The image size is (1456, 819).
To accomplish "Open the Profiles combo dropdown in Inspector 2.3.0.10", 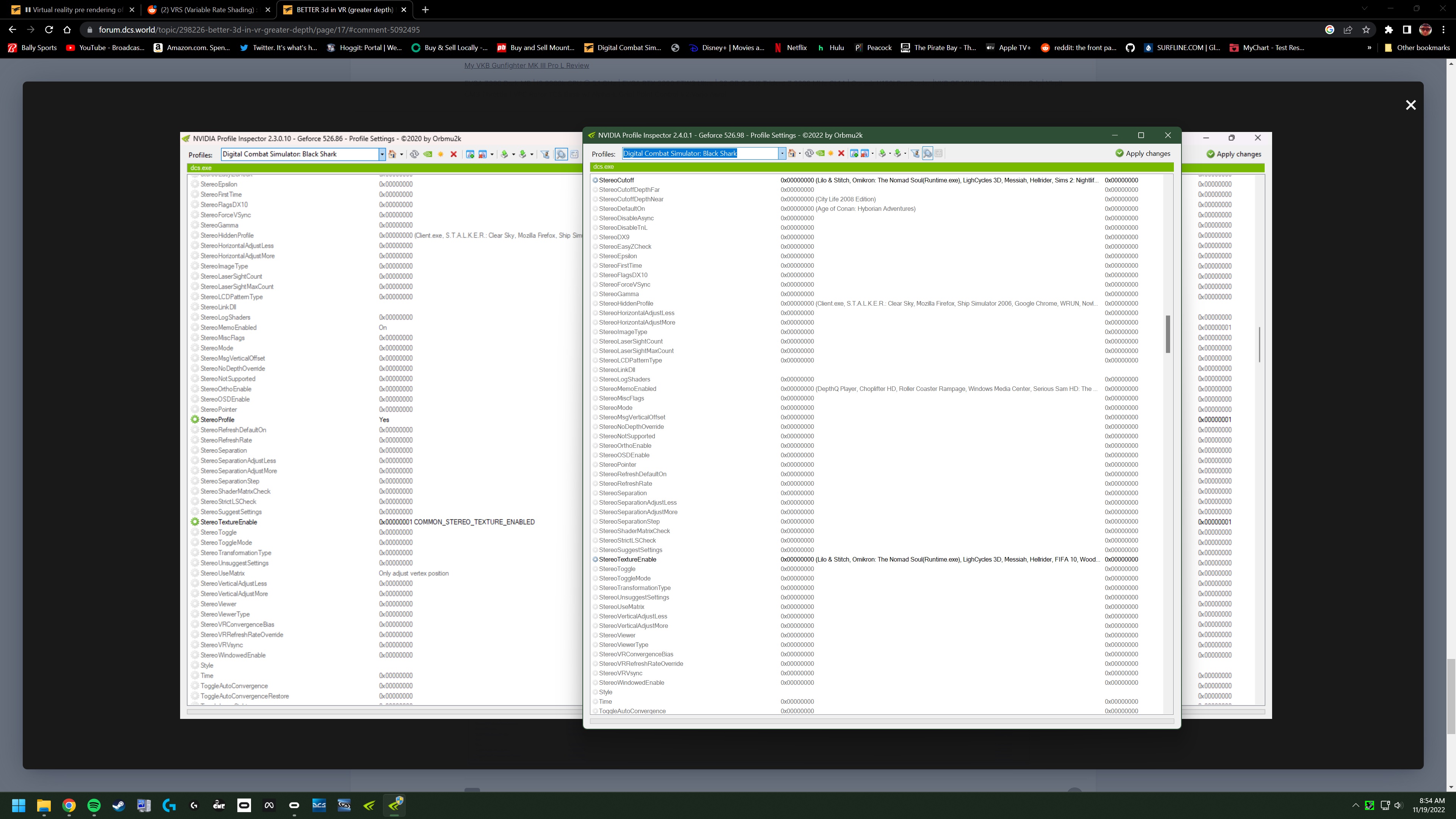I will tap(382, 154).
